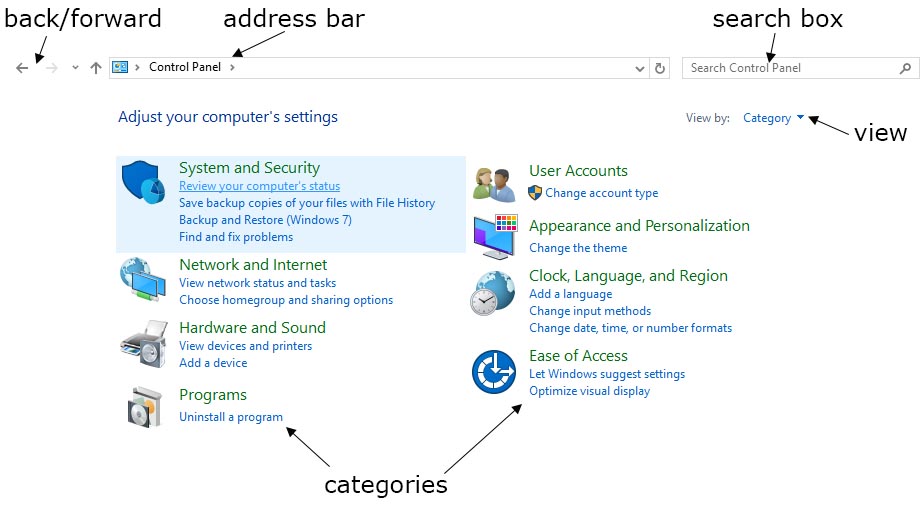The height and width of the screenshot is (505, 923).
Task: Click the shield icon beside Change account type
Action: coord(534,192)
